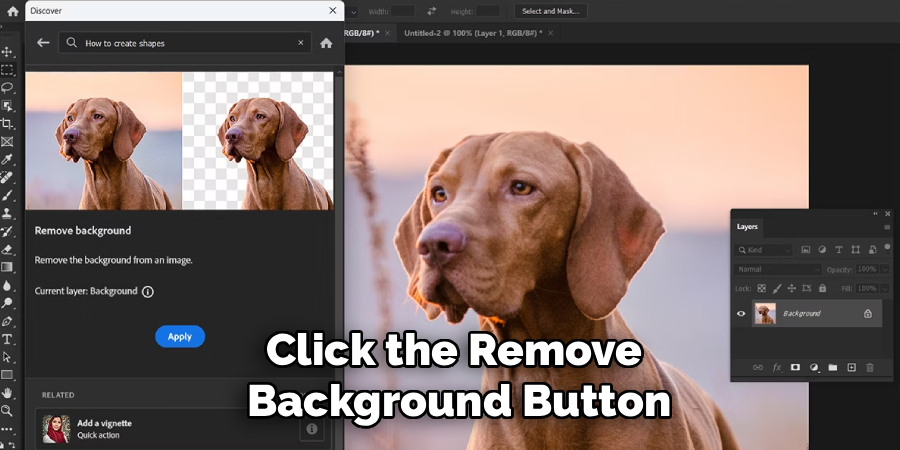Screen dimensions: 900x450
Task: Go to Photoshop Home screen icon
Action: tap(13, 11)
